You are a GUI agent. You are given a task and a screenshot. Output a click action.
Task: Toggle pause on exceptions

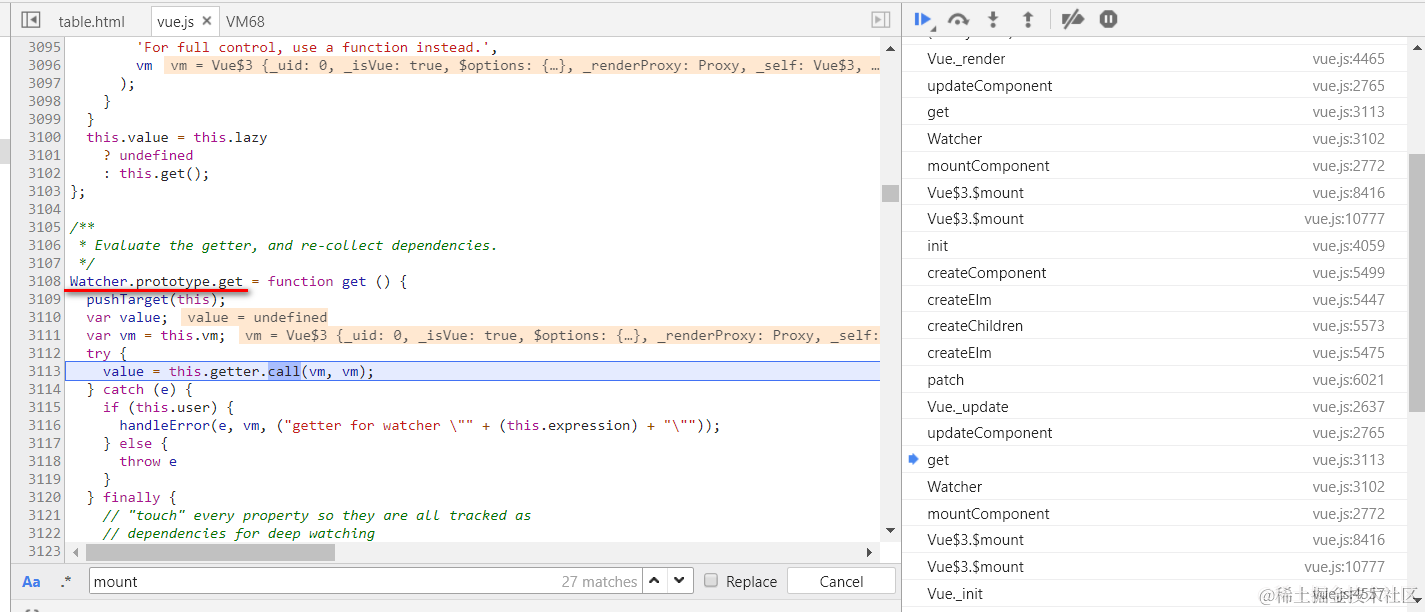pyautogui.click(x=1108, y=19)
